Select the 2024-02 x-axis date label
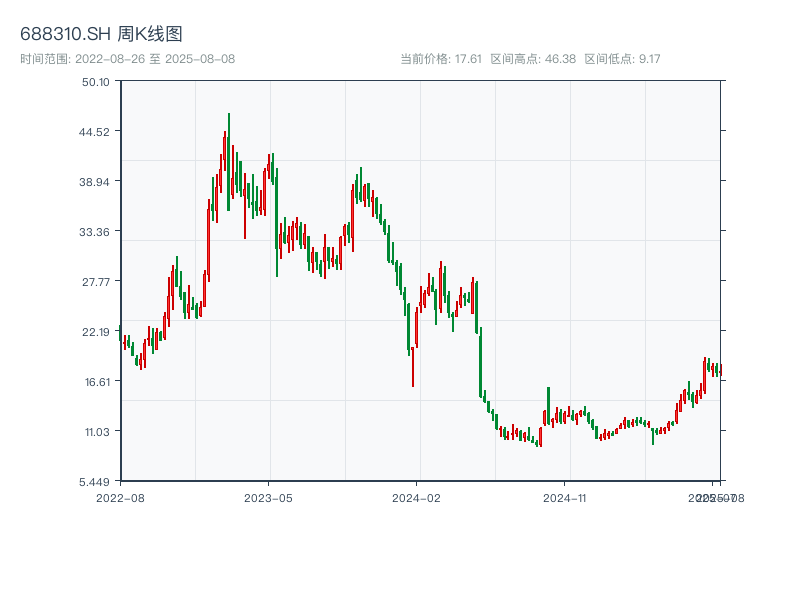This screenshot has width=800, height=600. [417, 497]
